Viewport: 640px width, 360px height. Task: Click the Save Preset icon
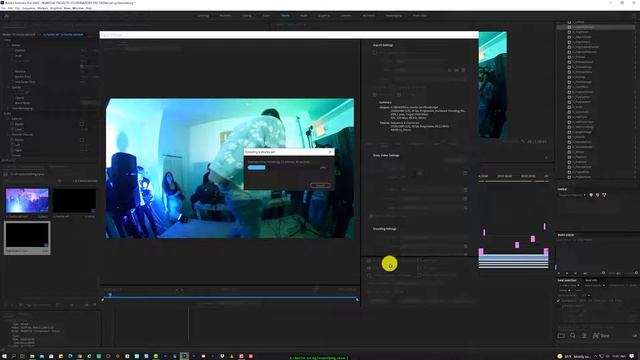point(450,70)
